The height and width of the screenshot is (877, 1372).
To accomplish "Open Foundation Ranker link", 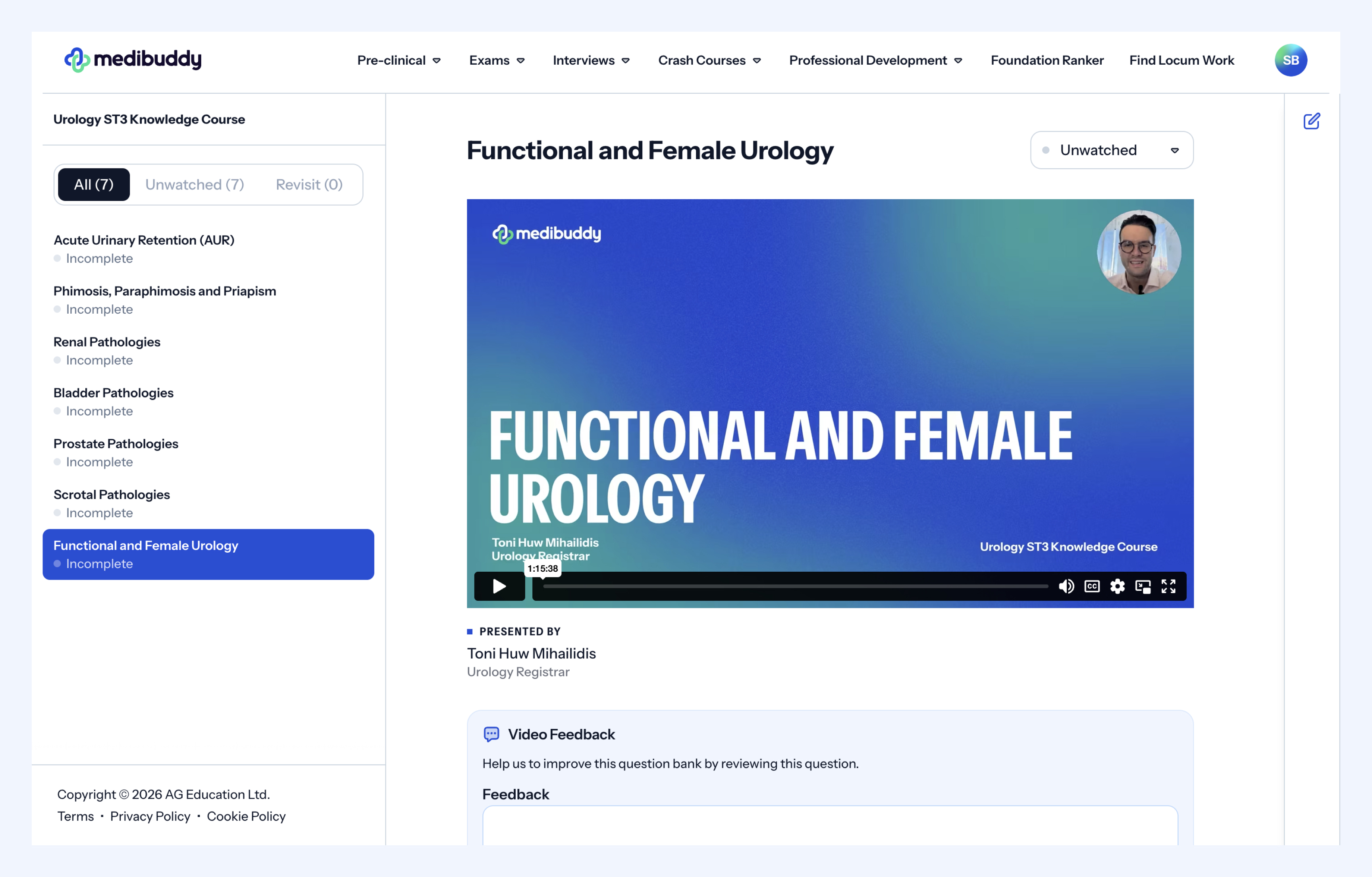I will [1046, 60].
